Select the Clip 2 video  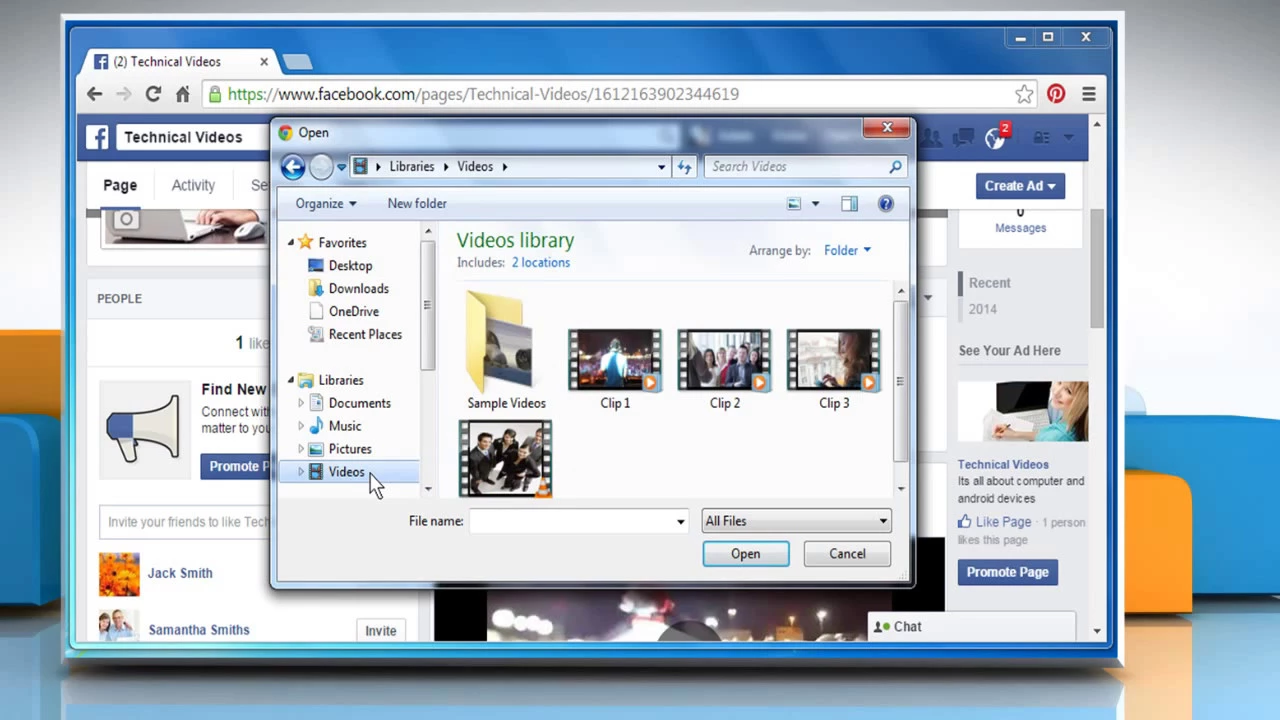point(725,368)
